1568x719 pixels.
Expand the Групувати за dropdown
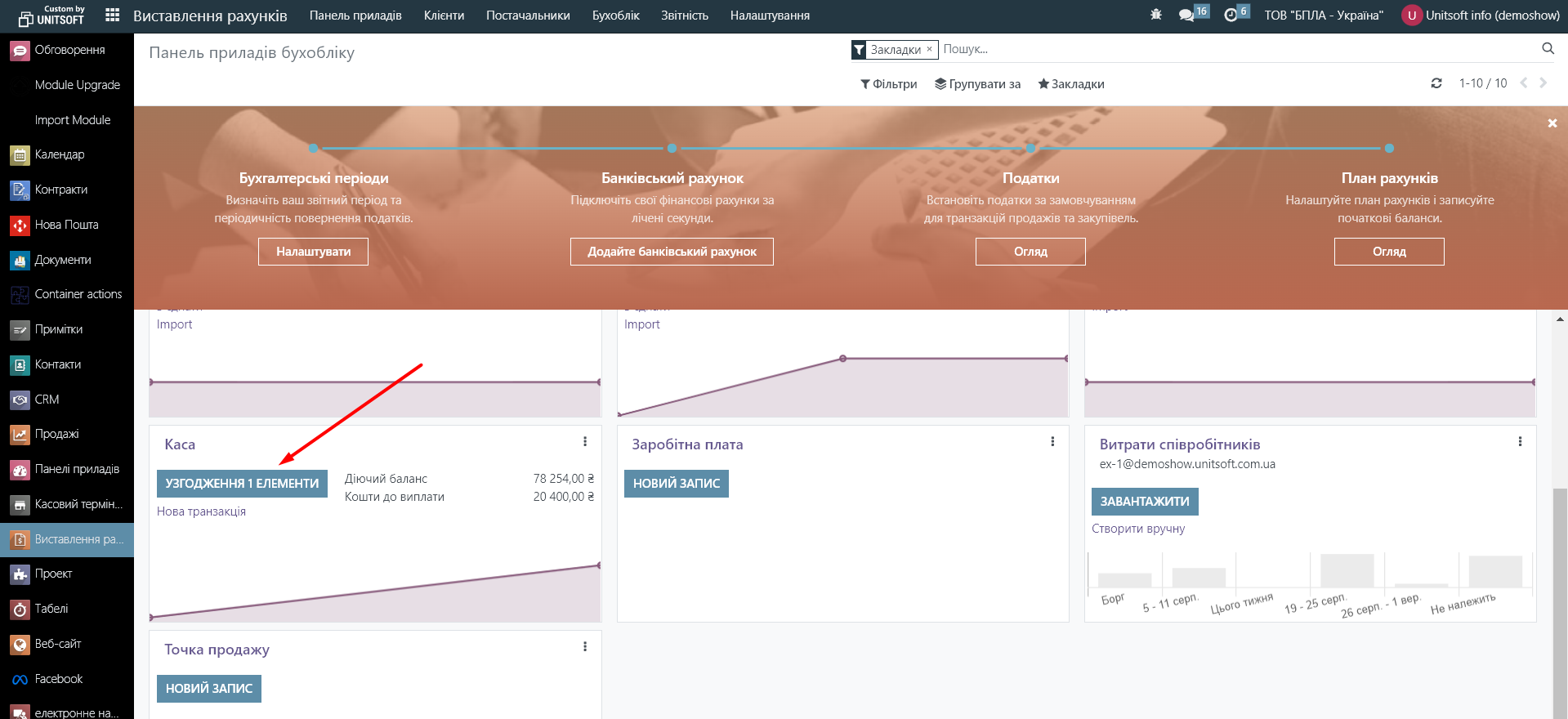(x=977, y=84)
